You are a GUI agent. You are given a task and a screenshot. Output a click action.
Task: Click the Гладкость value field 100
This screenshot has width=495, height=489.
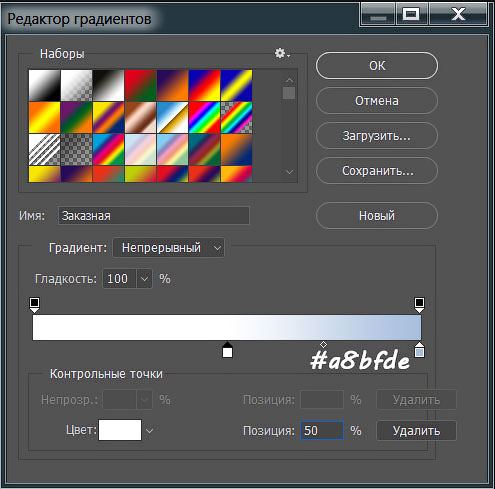[119, 279]
